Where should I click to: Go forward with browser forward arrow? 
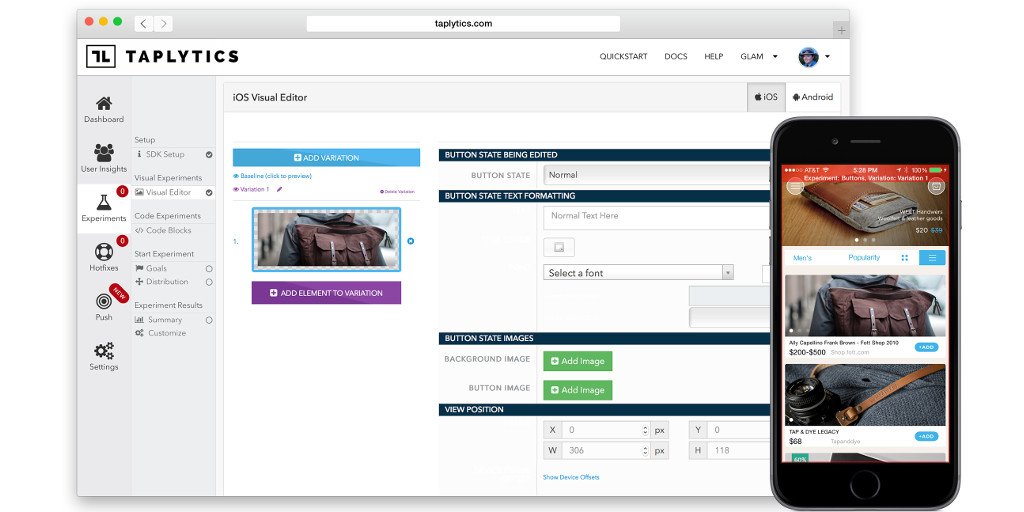(x=163, y=24)
